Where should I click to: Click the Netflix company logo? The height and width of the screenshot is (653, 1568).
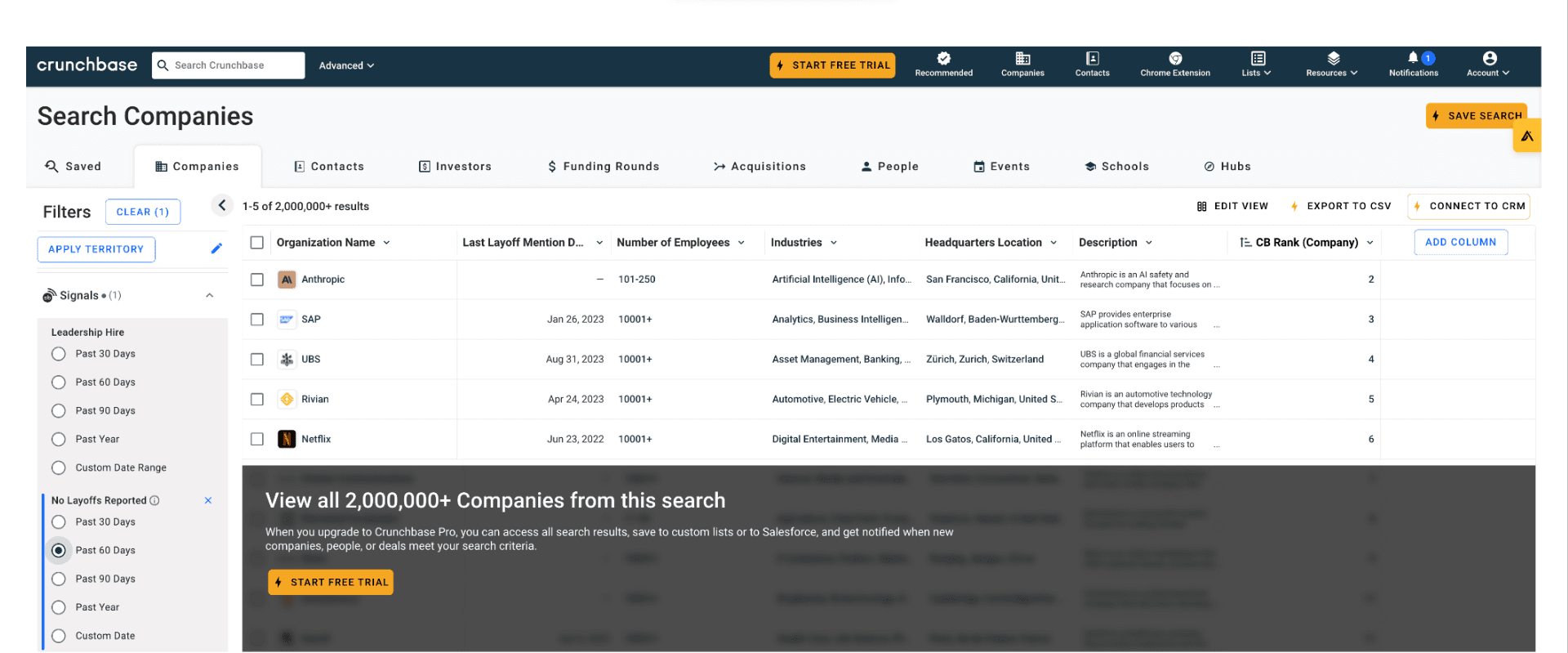(287, 440)
